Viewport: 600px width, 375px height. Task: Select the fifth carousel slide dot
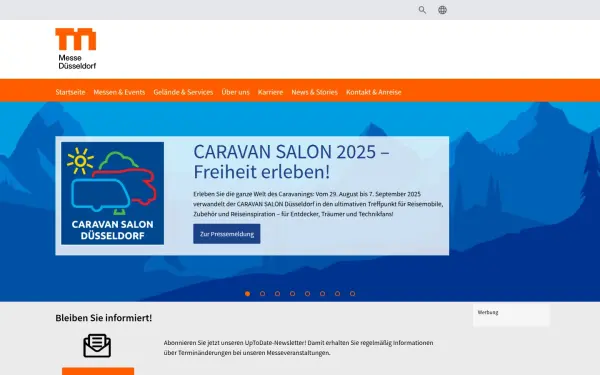point(307,294)
